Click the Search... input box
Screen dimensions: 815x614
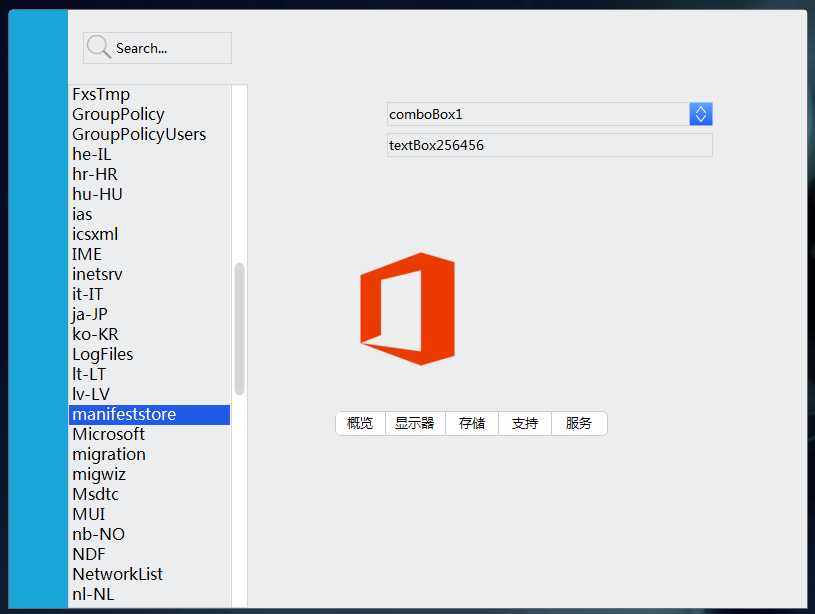coord(157,48)
